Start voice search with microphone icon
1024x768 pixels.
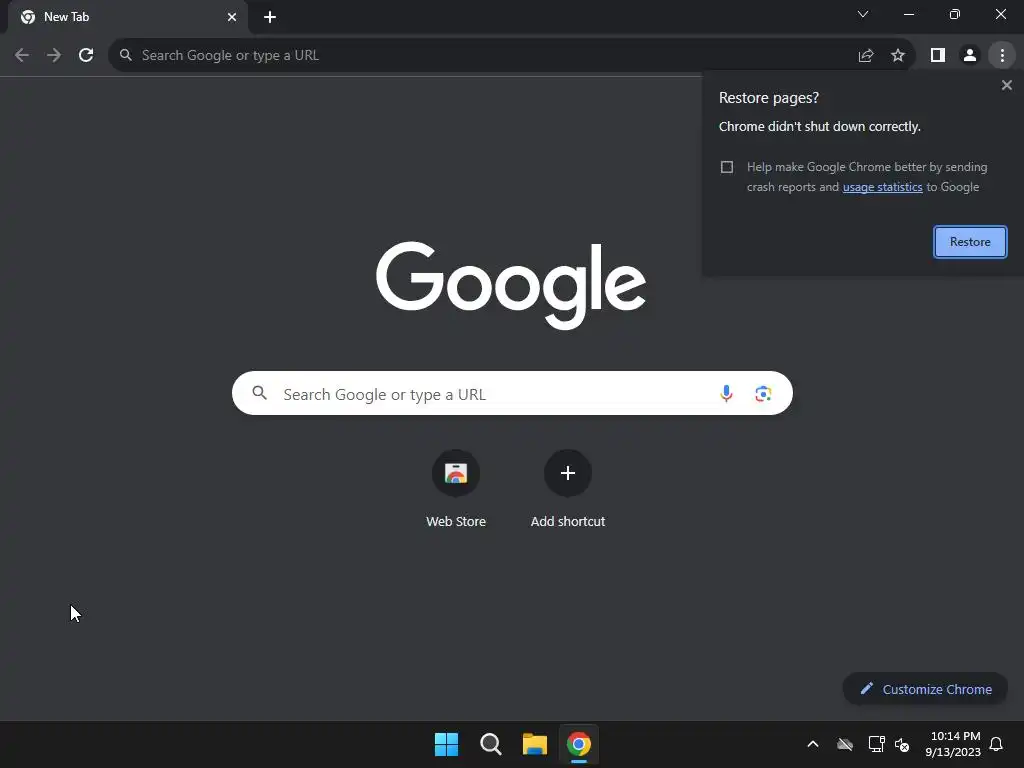click(x=726, y=393)
